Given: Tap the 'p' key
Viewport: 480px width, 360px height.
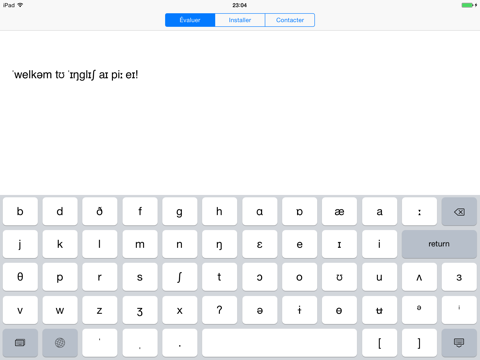Looking at the screenshot, I should (x=60, y=277).
